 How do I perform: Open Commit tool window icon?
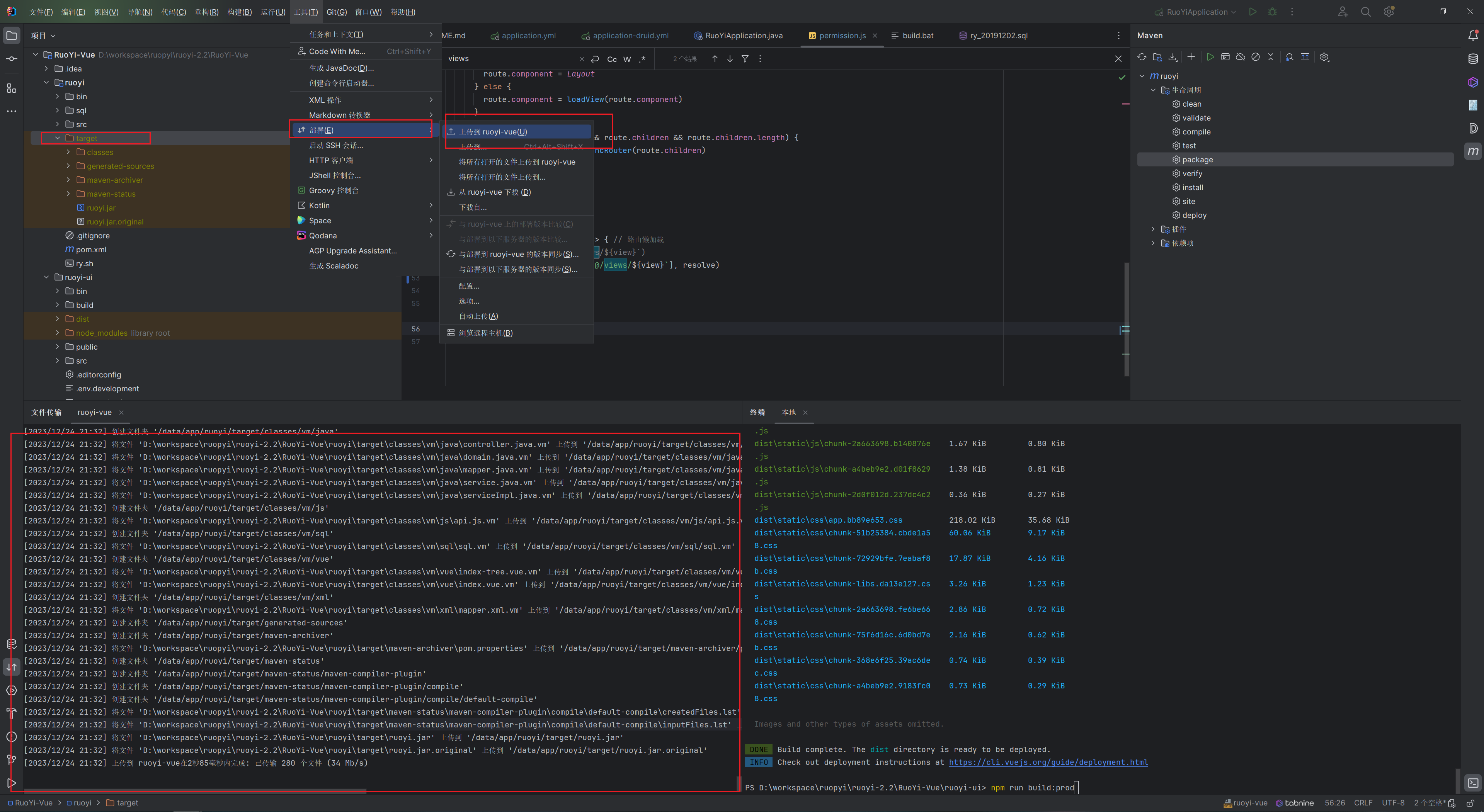(12, 59)
